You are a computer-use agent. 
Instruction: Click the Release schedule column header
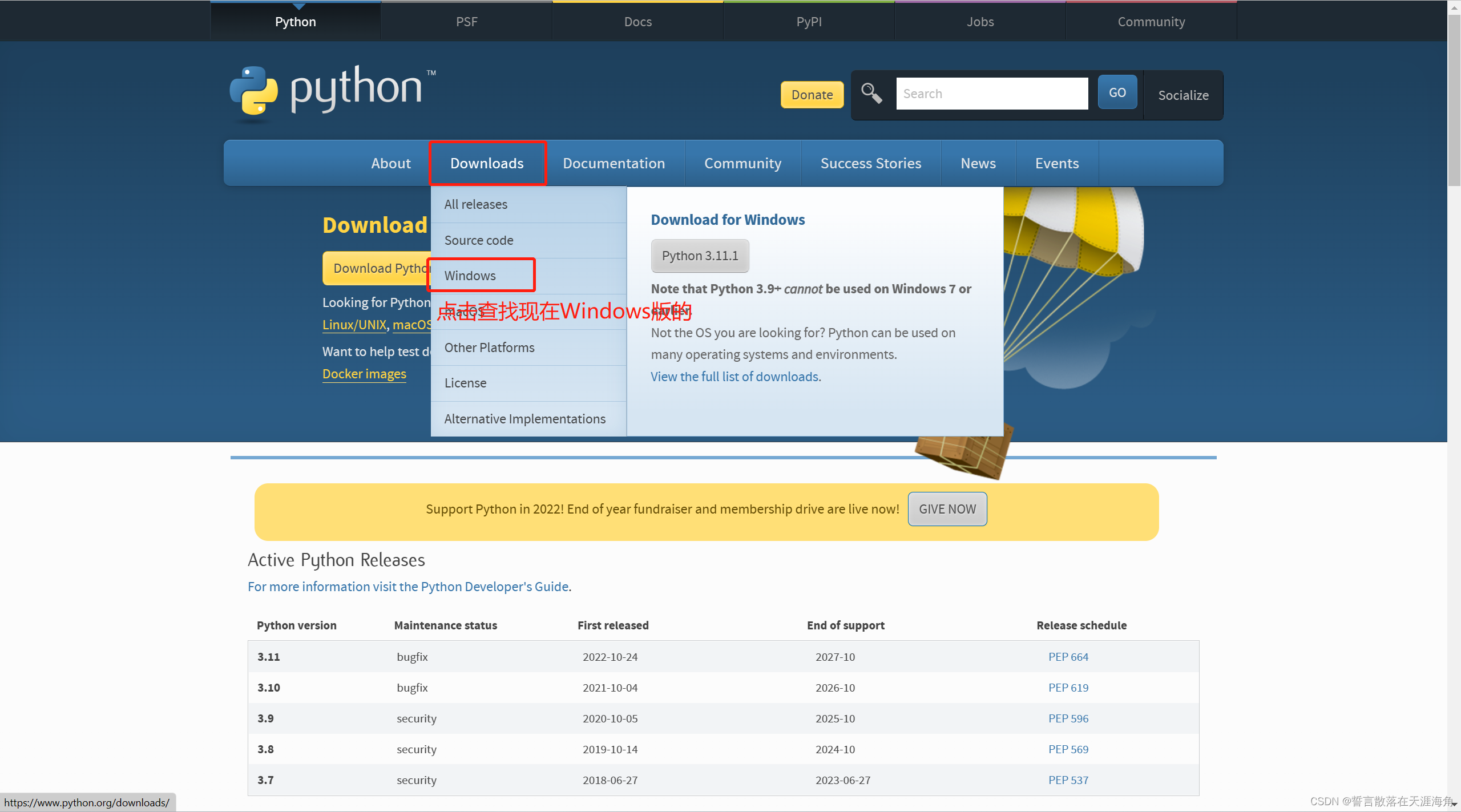1081,625
